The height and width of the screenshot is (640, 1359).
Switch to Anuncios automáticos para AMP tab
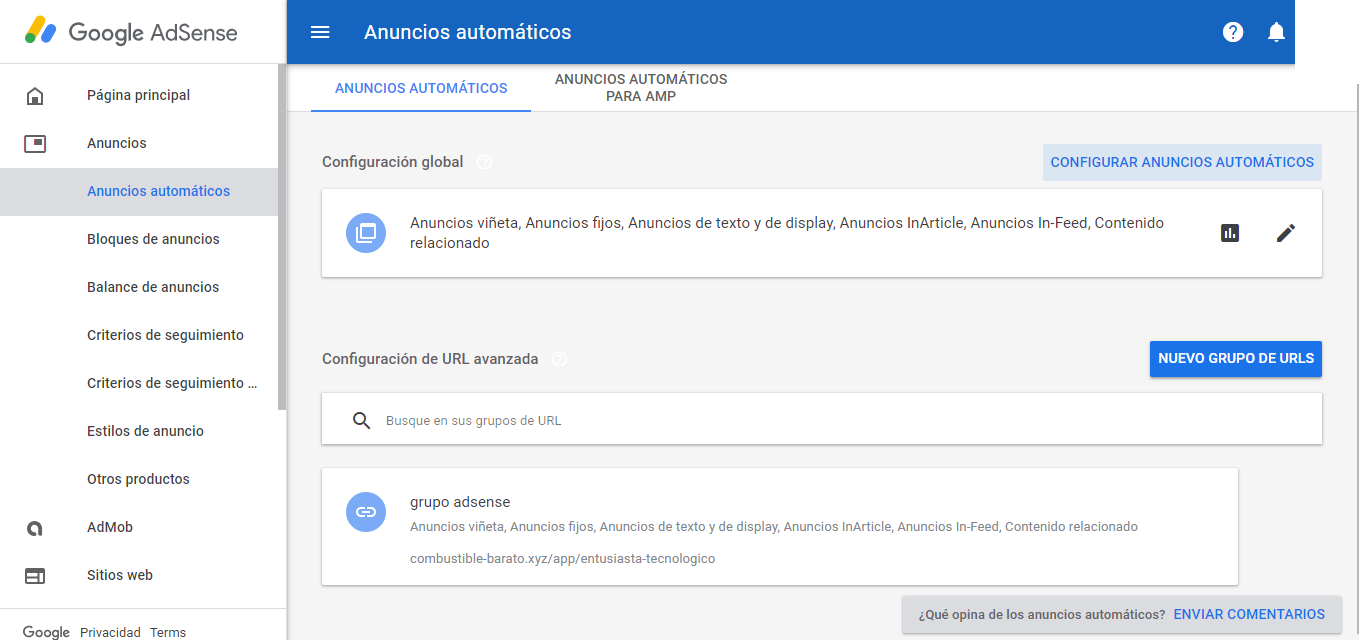(641, 88)
